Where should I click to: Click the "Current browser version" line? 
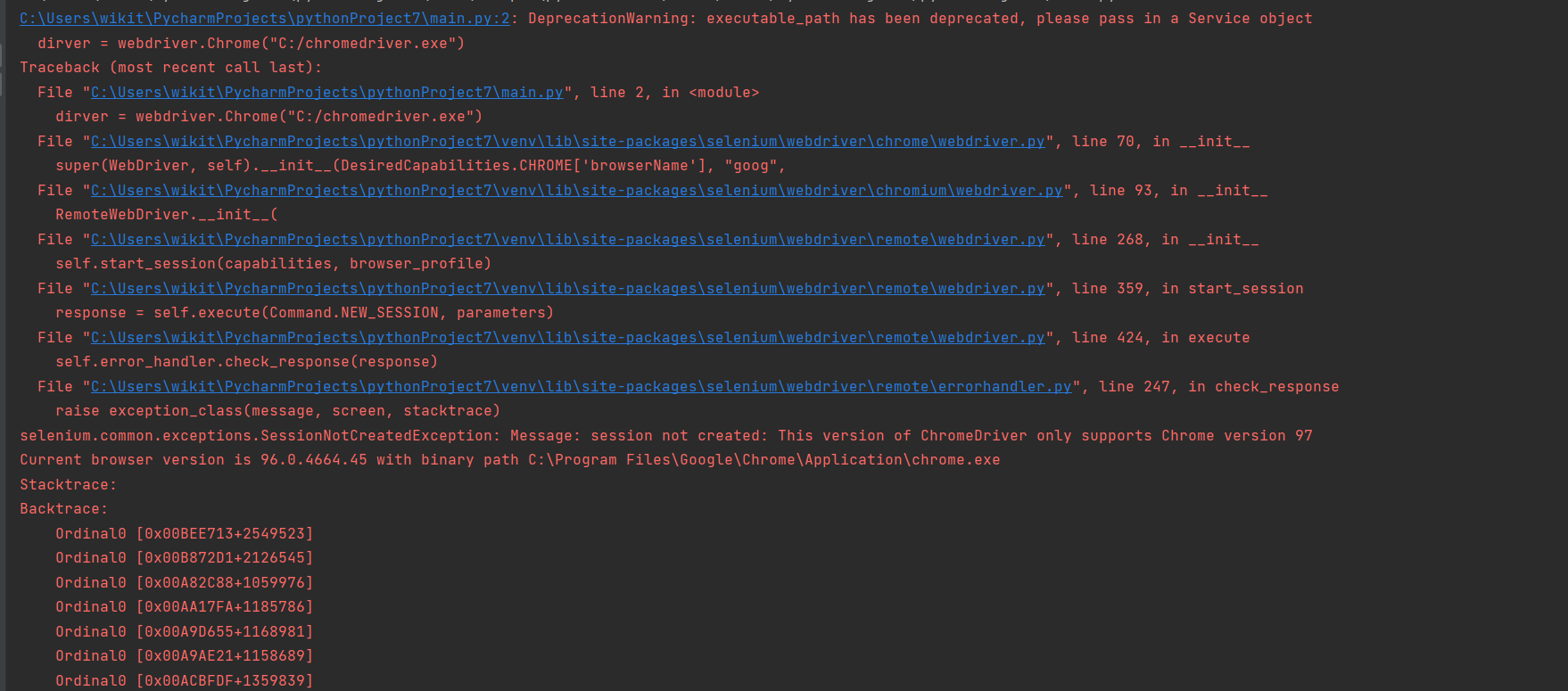click(509, 460)
